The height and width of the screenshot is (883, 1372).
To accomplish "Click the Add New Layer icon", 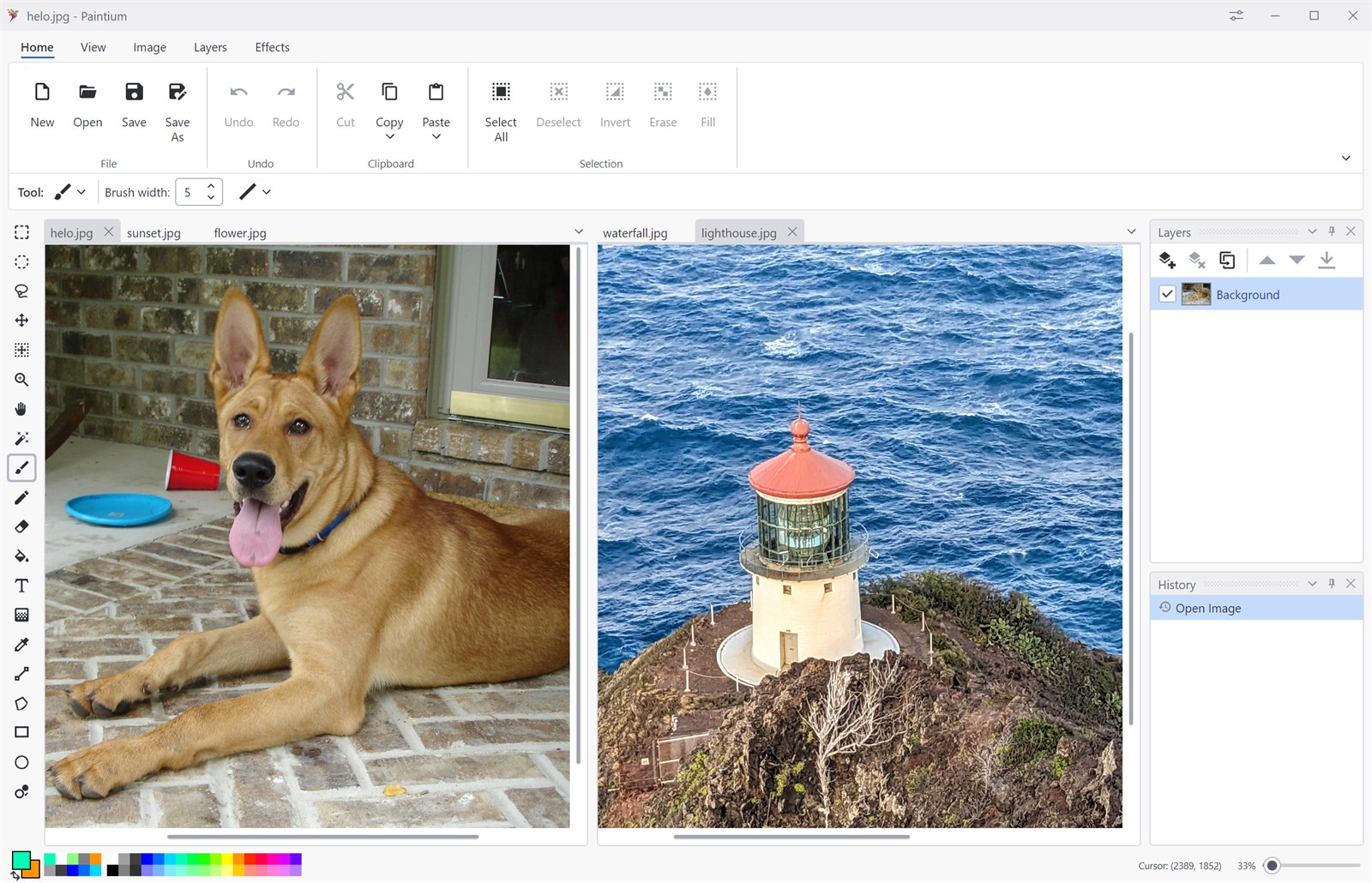I will pyautogui.click(x=1167, y=260).
